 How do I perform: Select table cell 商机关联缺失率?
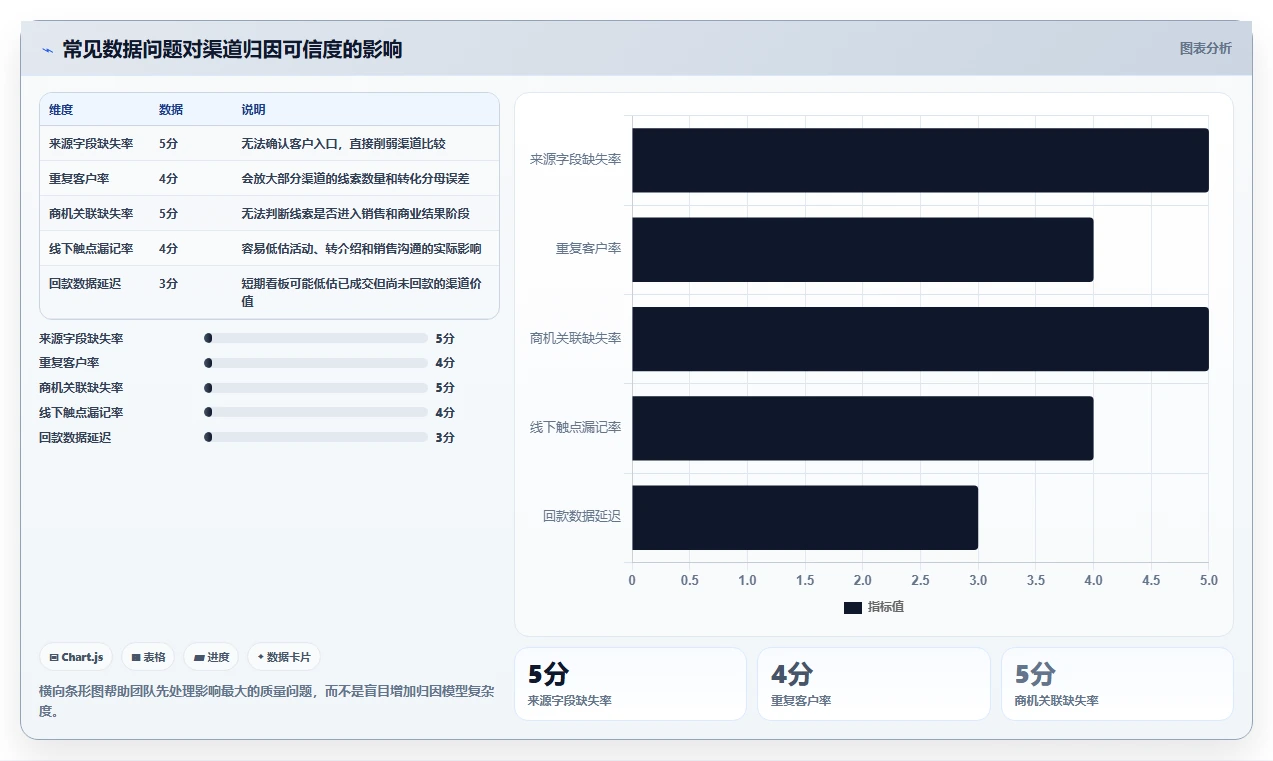(91, 214)
